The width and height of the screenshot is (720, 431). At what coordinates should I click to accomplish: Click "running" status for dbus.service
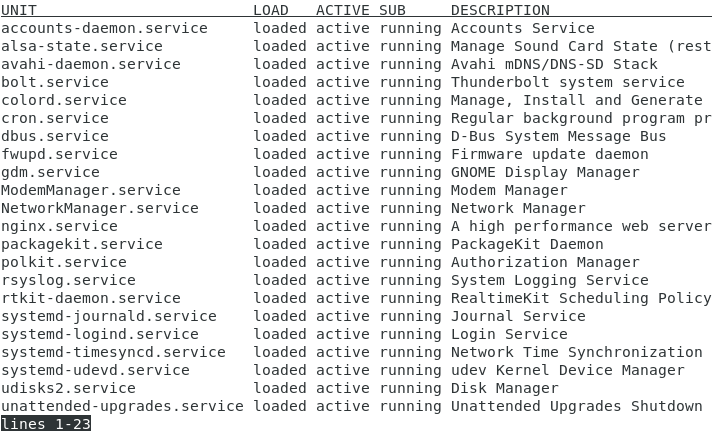point(410,136)
